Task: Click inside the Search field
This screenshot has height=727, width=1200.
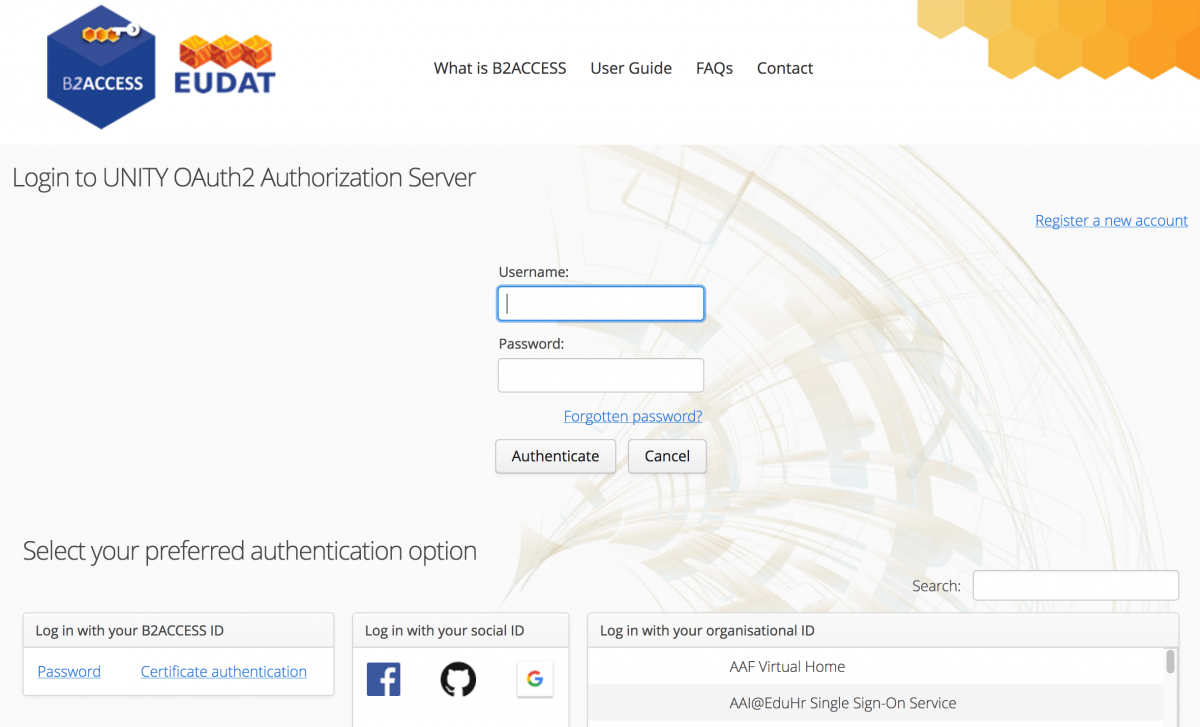Action: point(1075,585)
